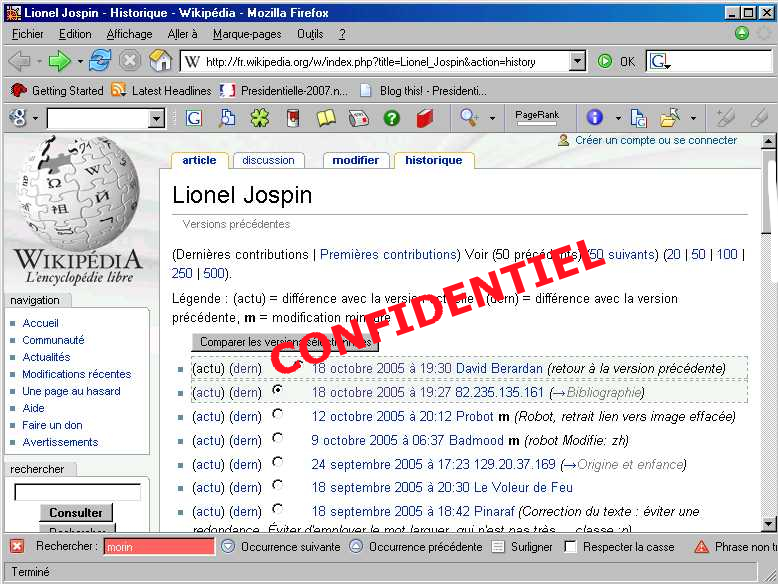Open the Presidentielle-2007 bookmark
Image resolution: width=778 pixels, height=584 pixels.
pyautogui.click(x=284, y=90)
